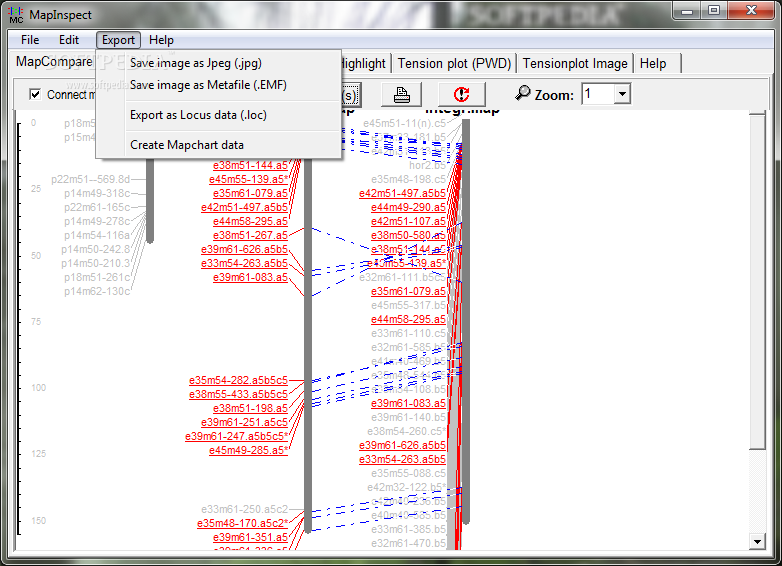782x566 pixels.
Task: Click marker e35m61-079.a5 on middle map
Action: 250,193
